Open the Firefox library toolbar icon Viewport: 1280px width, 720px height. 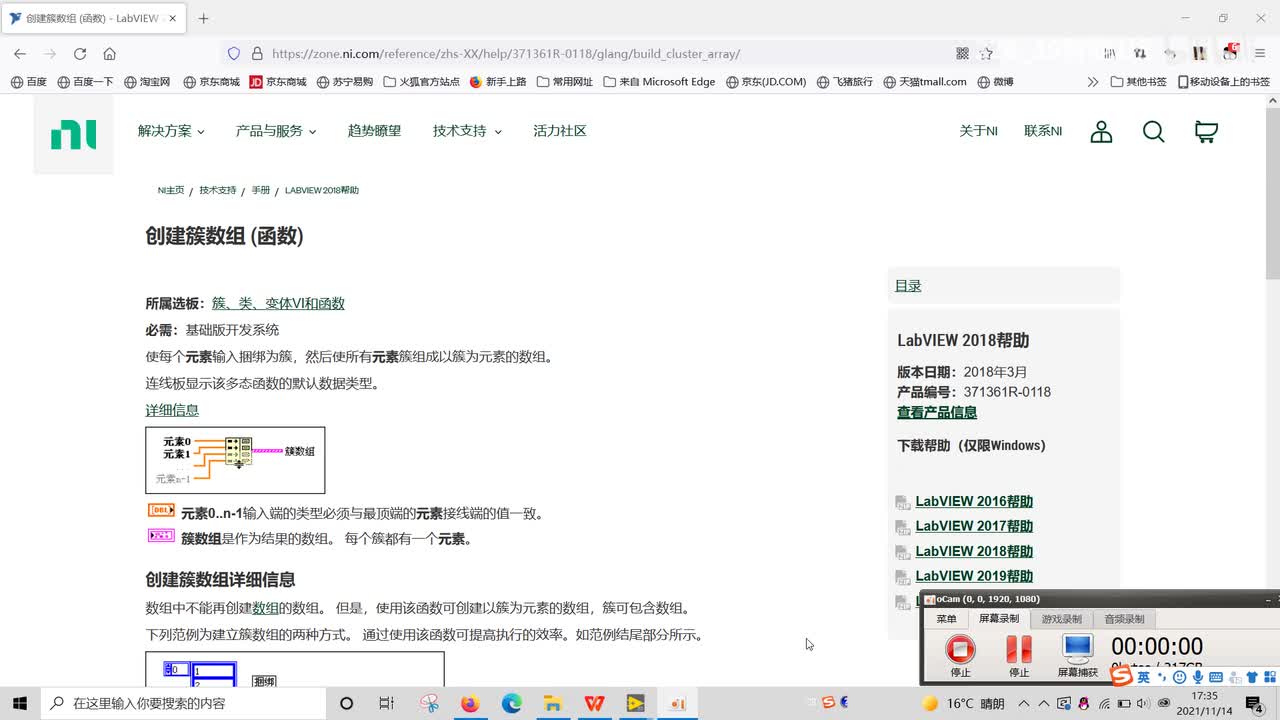(x=1110, y=54)
